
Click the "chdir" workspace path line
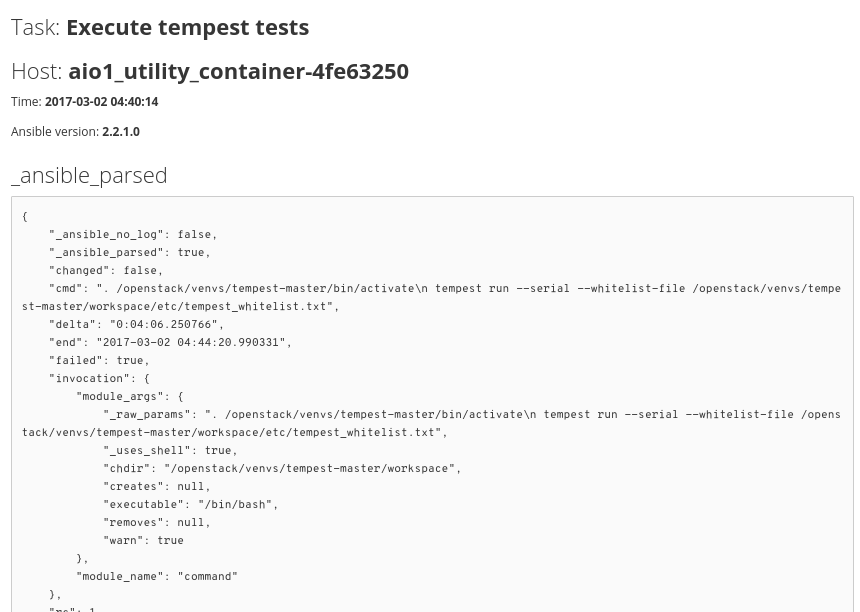coord(282,469)
